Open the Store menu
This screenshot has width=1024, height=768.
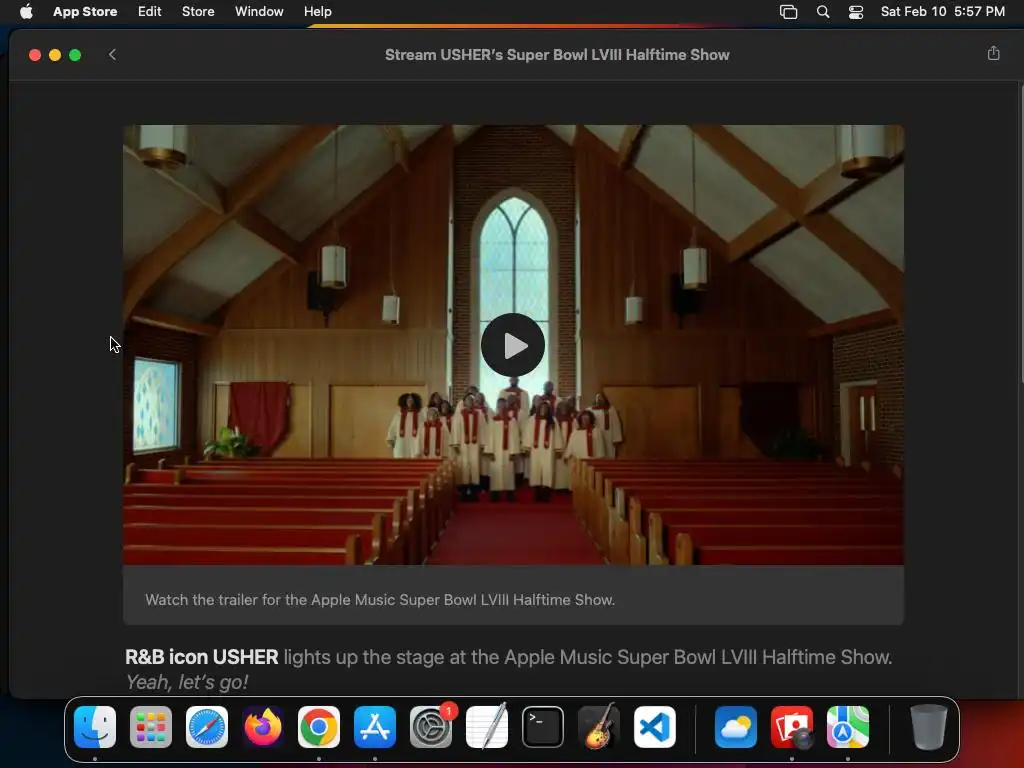point(198,12)
